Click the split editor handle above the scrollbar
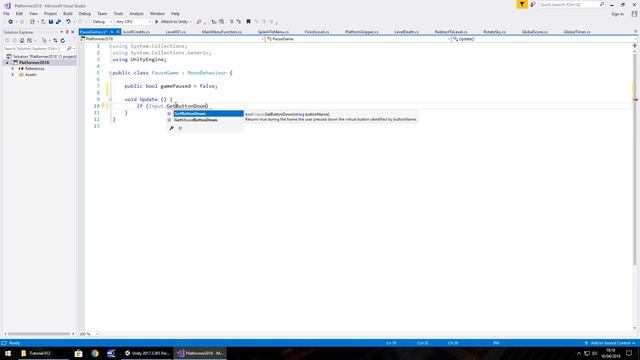 tap(635, 45)
